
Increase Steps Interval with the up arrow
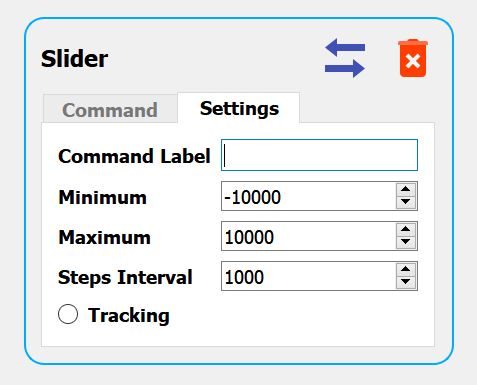pyautogui.click(x=406, y=269)
